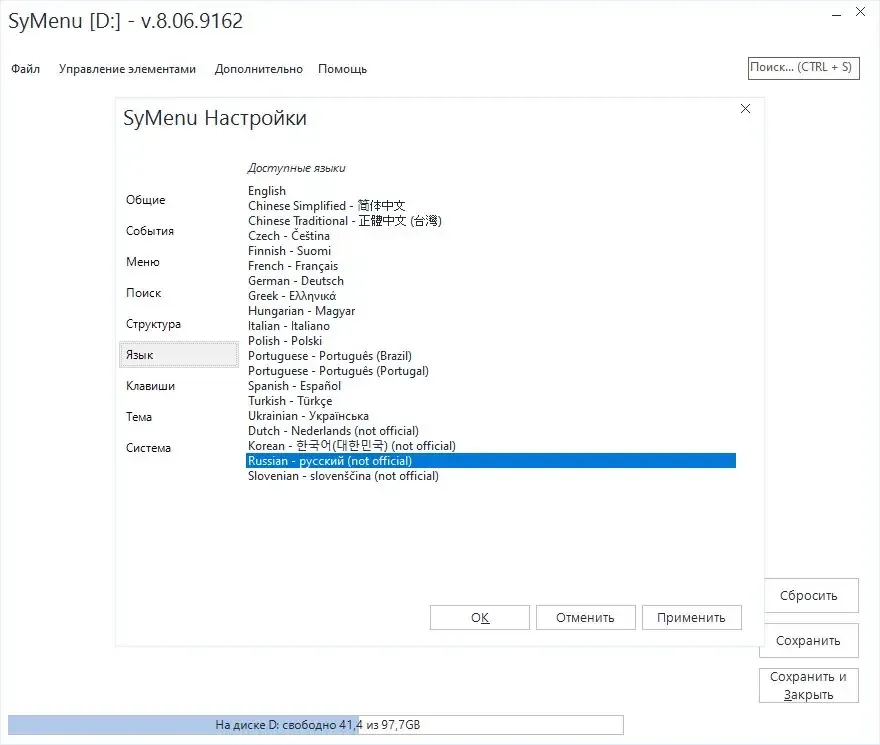Select Slovenian - slovenščina language
Image resolution: width=880 pixels, height=745 pixels.
click(491, 476)
